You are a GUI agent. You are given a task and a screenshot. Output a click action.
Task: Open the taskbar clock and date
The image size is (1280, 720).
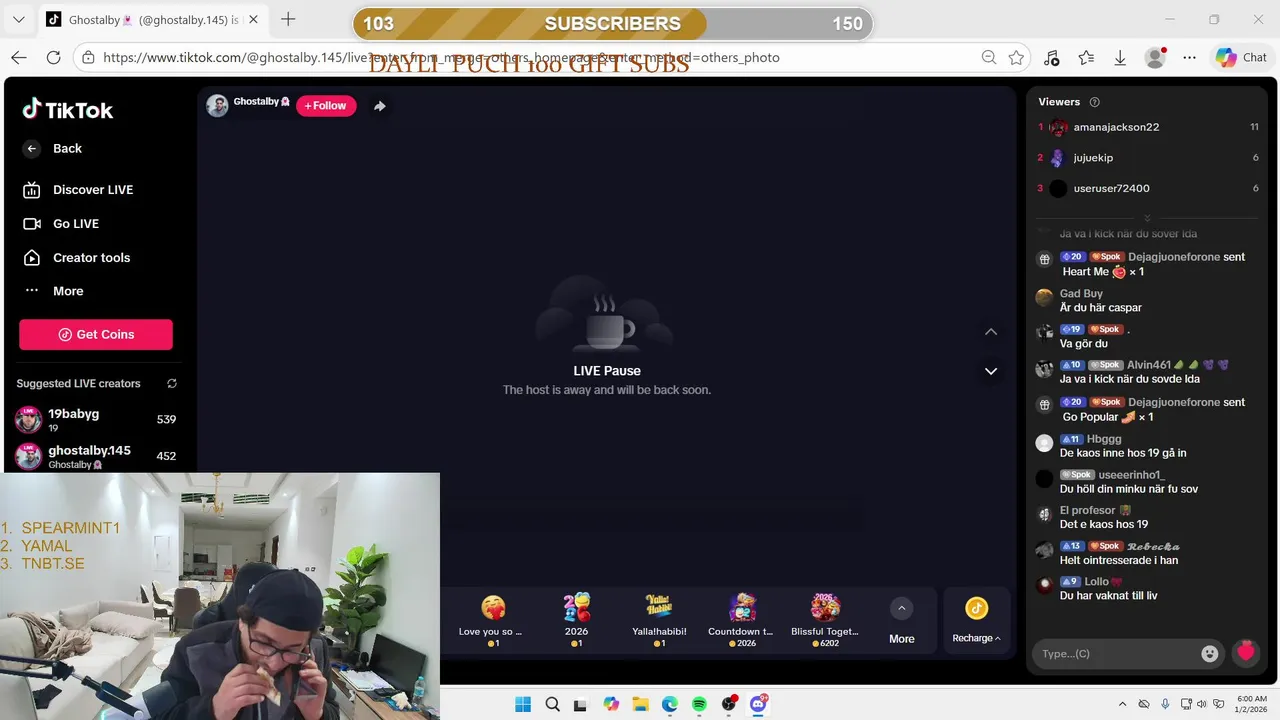point(1252,704)
